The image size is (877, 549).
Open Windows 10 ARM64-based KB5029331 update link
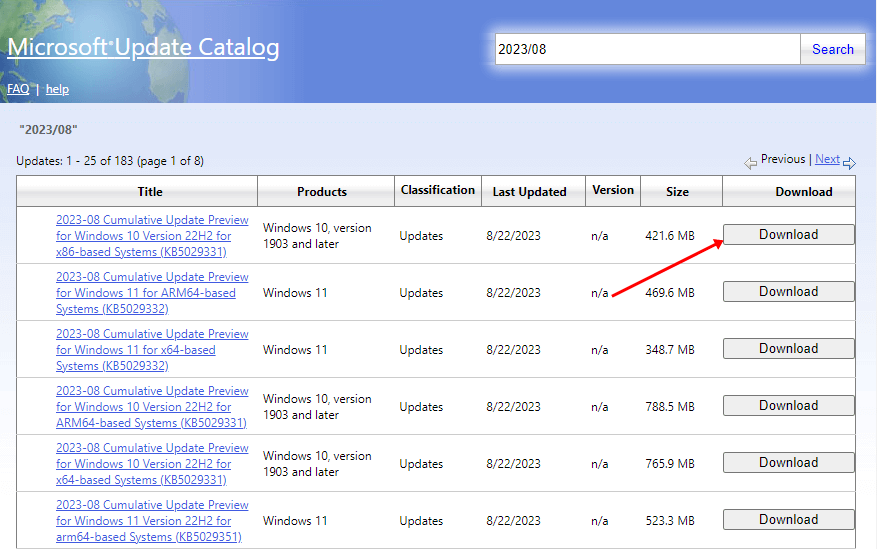point(152,407)
